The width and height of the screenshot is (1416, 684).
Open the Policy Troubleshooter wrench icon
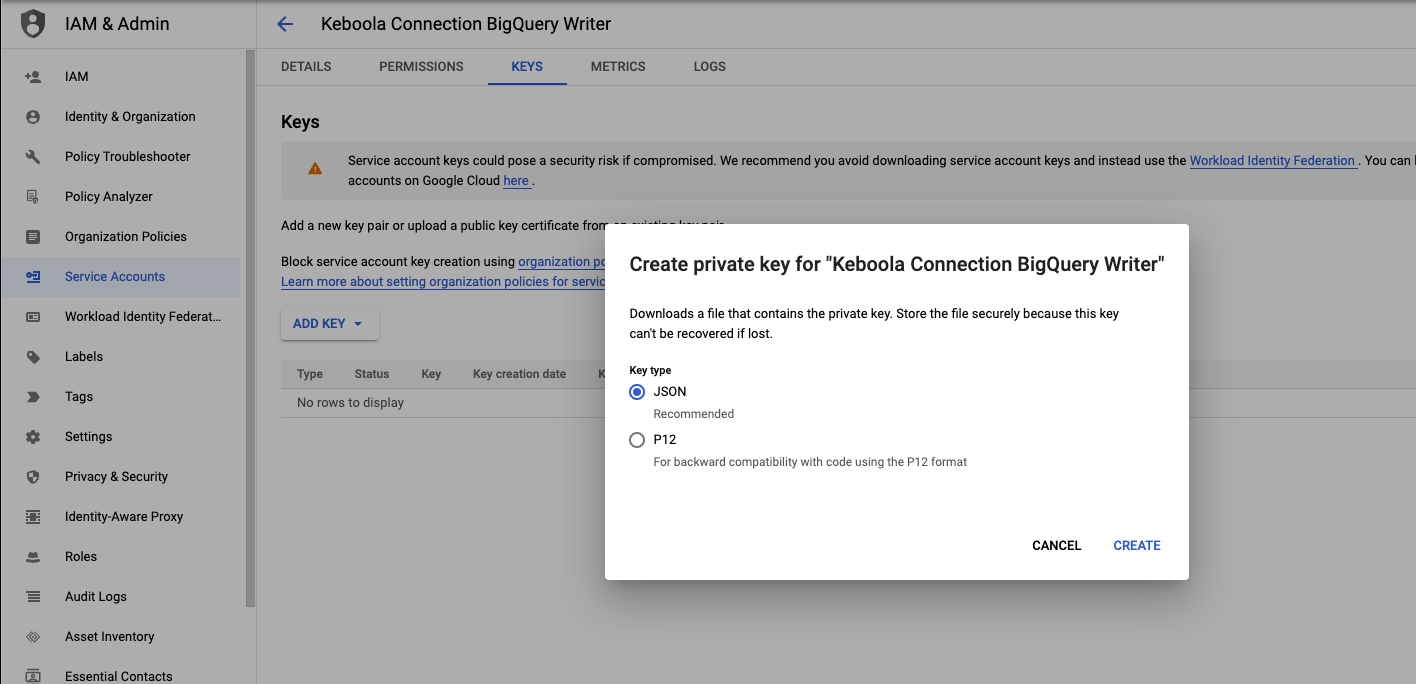[x=33, y=156]
